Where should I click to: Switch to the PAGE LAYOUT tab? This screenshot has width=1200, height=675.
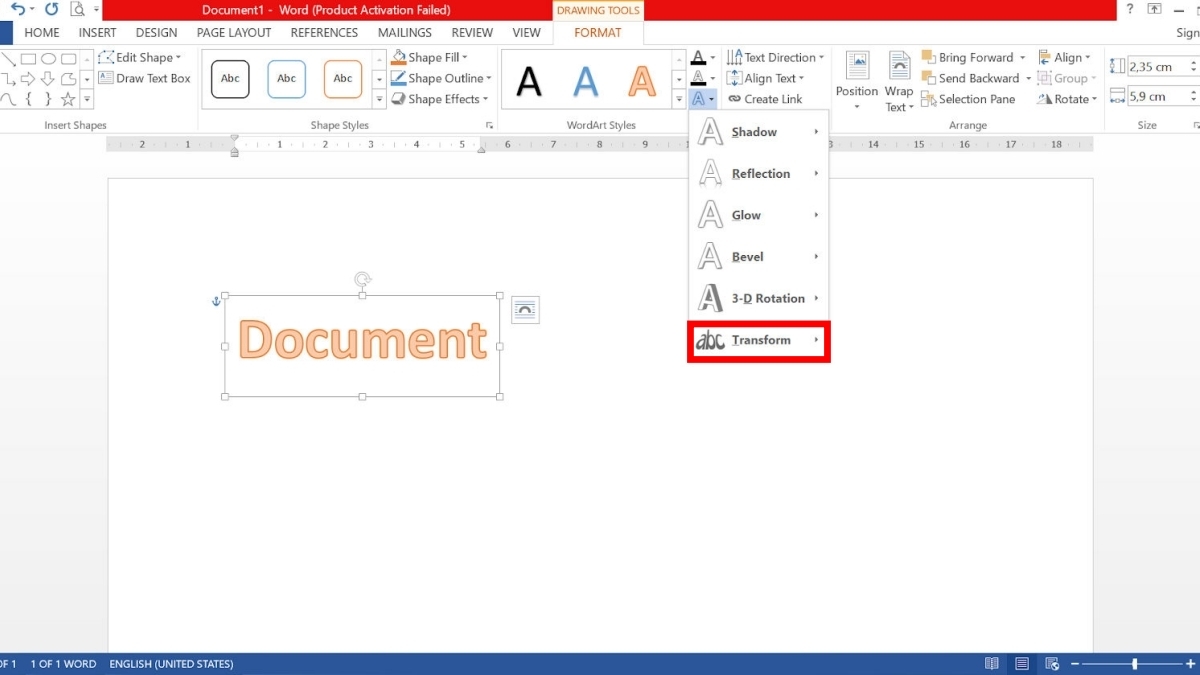click(234, 33)
